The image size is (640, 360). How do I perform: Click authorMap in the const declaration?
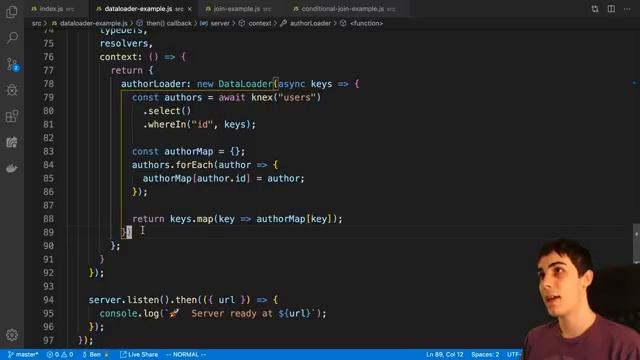pyautogui.click(x=189, y=151)
